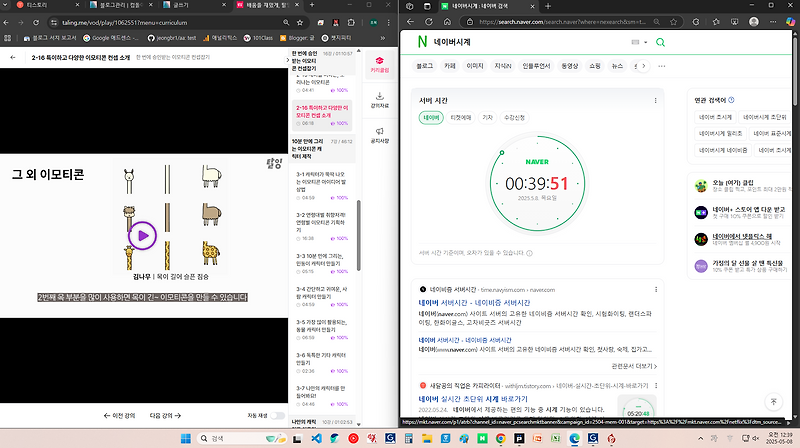800x448 pixels.
Task: Collapse curriculum sidebar with the chevron handle
Action: (x=286, y=60)
